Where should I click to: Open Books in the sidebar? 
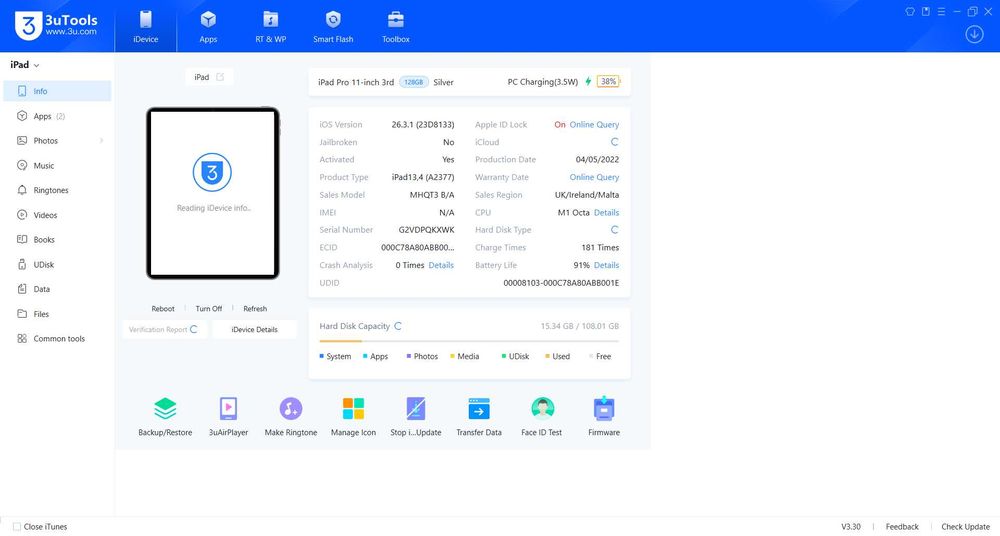[x=57, y=239]
